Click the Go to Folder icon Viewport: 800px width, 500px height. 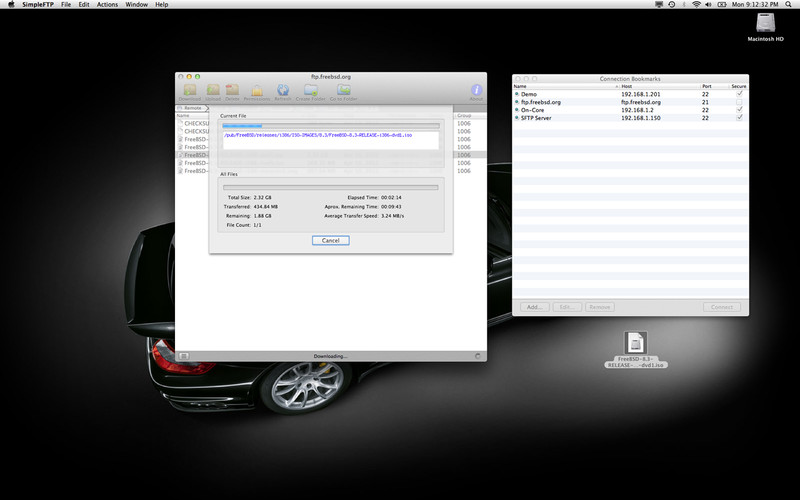[x=343, y=91]
